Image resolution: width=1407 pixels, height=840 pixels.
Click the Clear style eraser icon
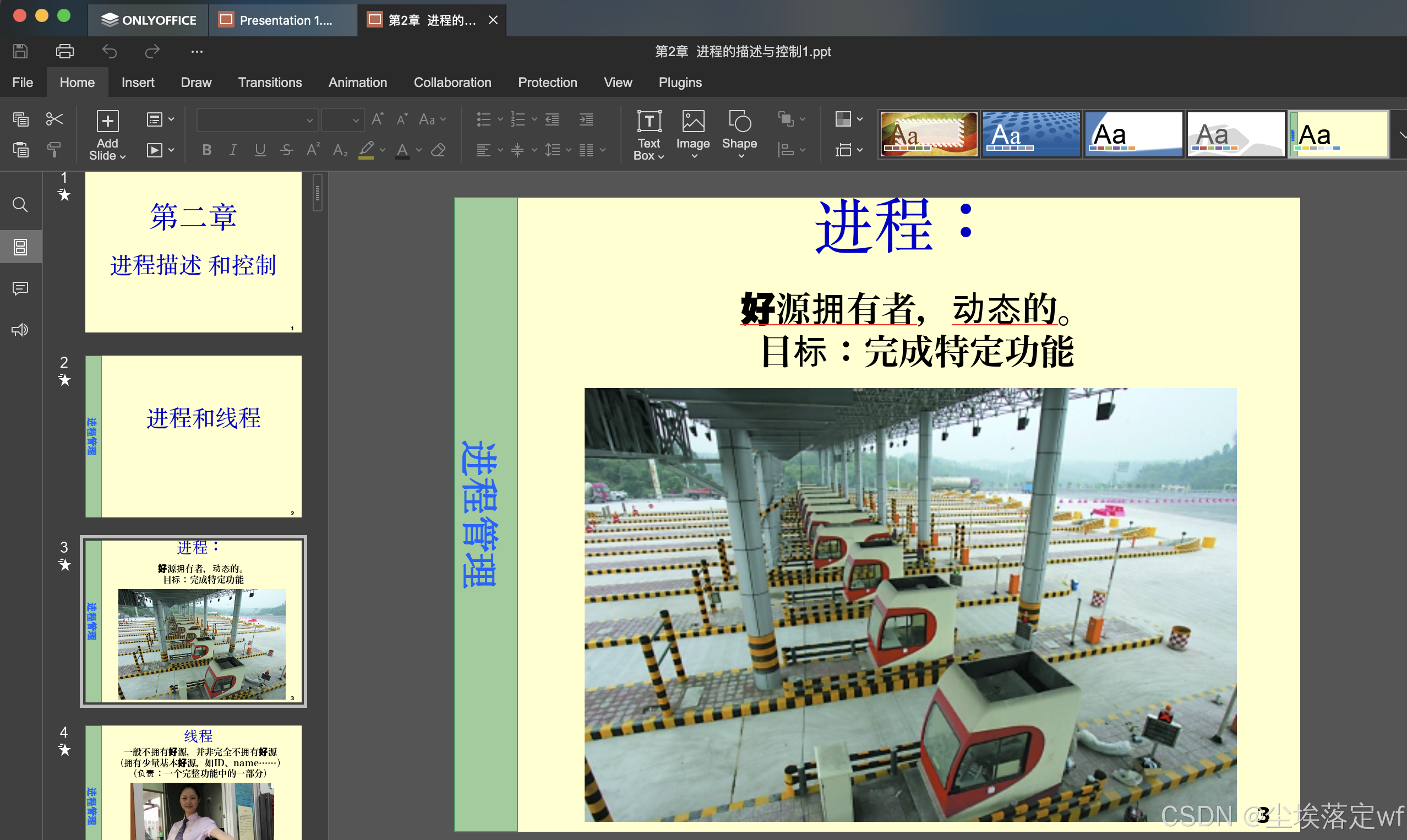pyautogui.click(x=438, y=150)
